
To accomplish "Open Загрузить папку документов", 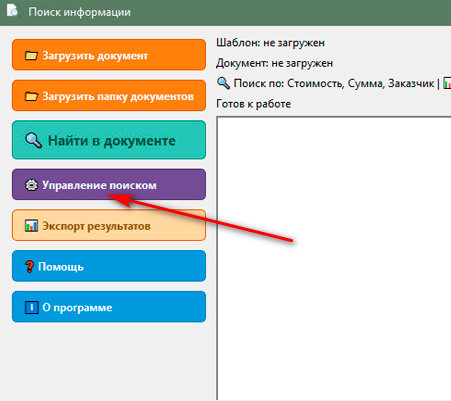I will (x=109, y=96).
